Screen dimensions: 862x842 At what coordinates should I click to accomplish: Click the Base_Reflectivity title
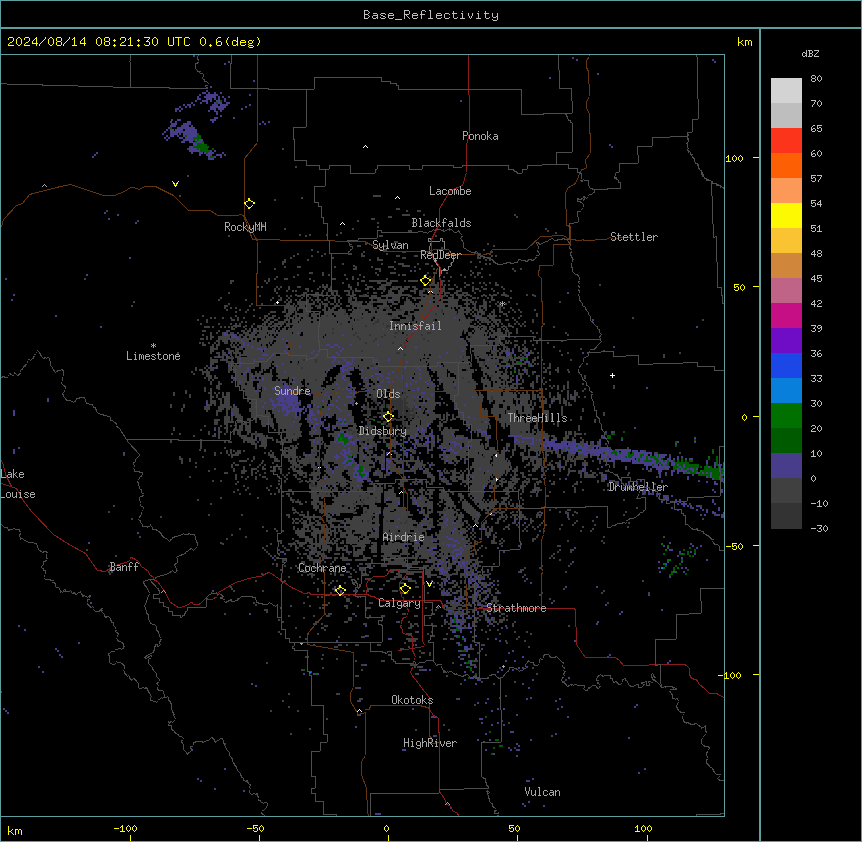pyautogui.click(x=431, y=15)
